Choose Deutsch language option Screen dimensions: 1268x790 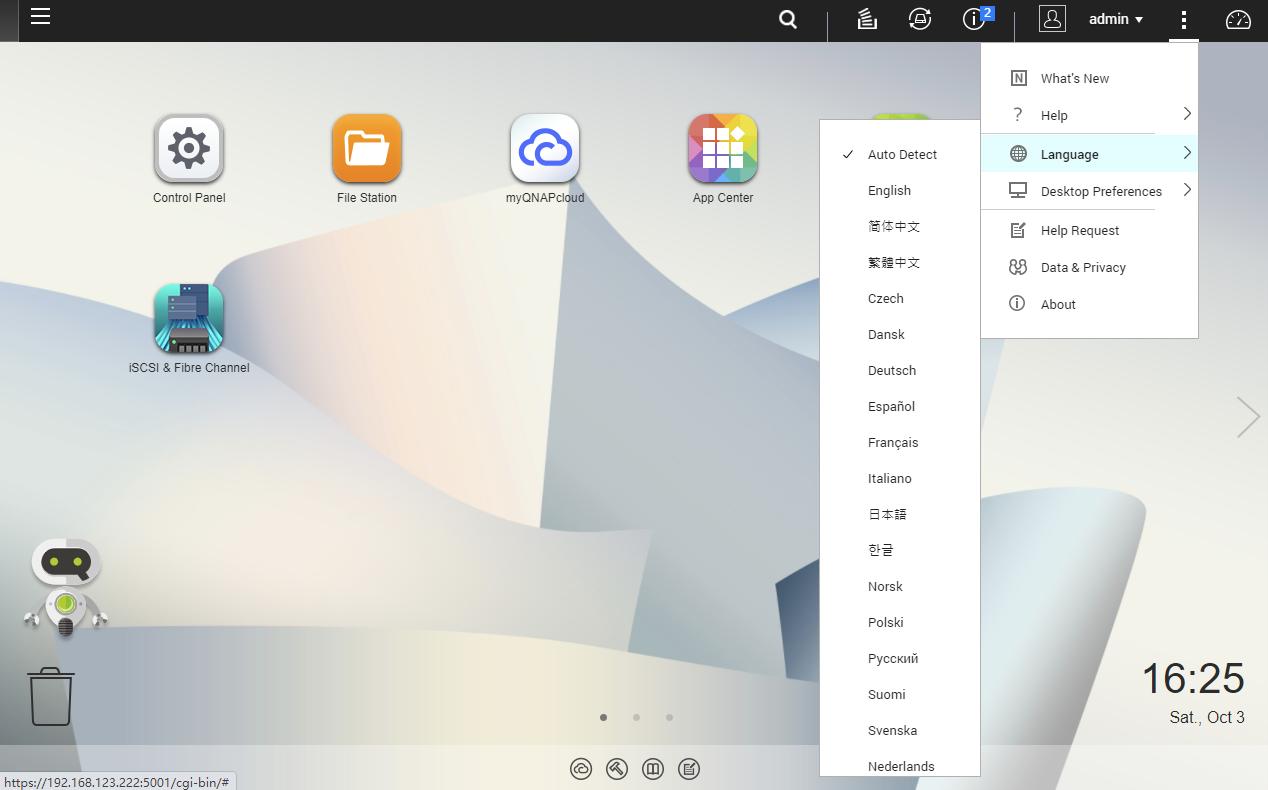[x=900, y=370]
